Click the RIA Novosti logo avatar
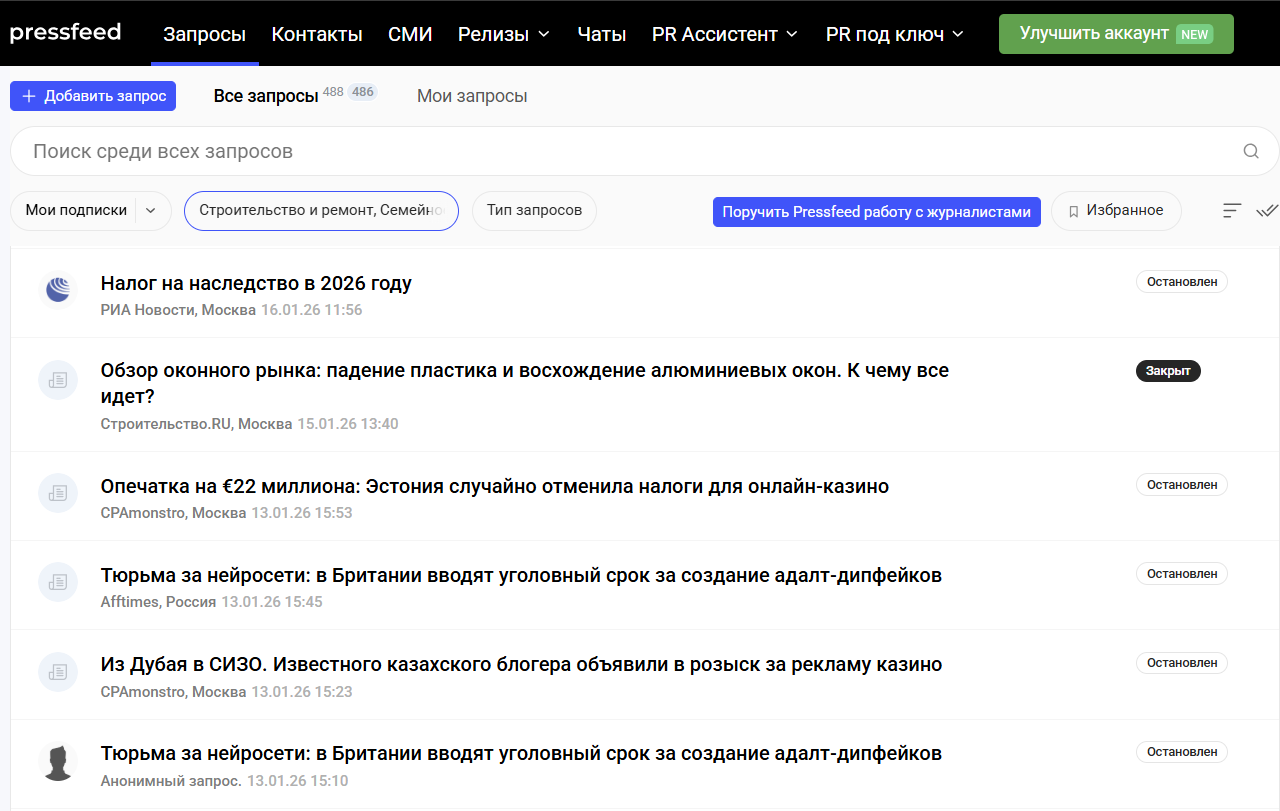The height and width of the screenshot is (811, 1280). click(x=58, y=291)
